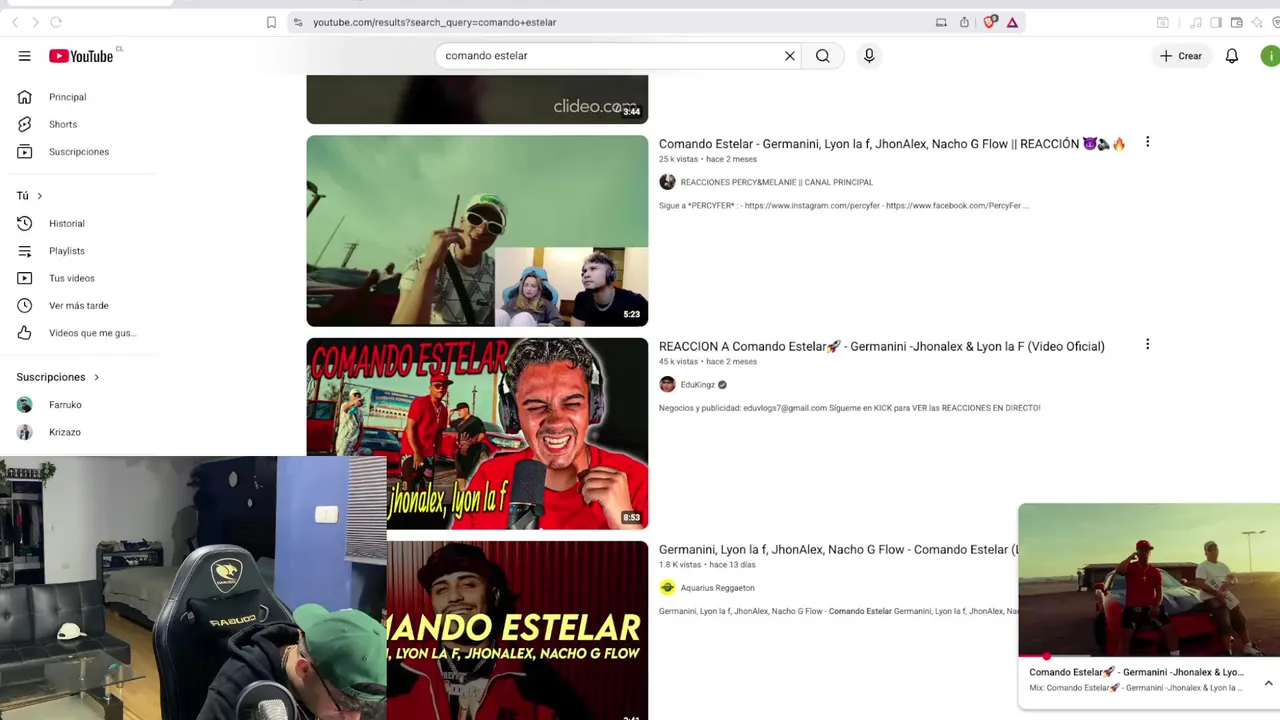
Task: Open title Comando Estelar - Germanini REACCIÓN
Action: point(892,144)
